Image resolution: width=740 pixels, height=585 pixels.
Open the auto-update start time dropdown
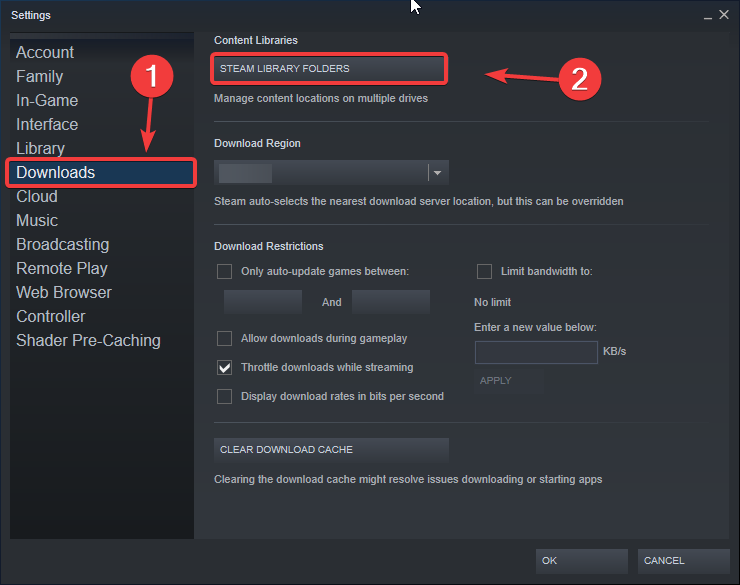(263, 302)
